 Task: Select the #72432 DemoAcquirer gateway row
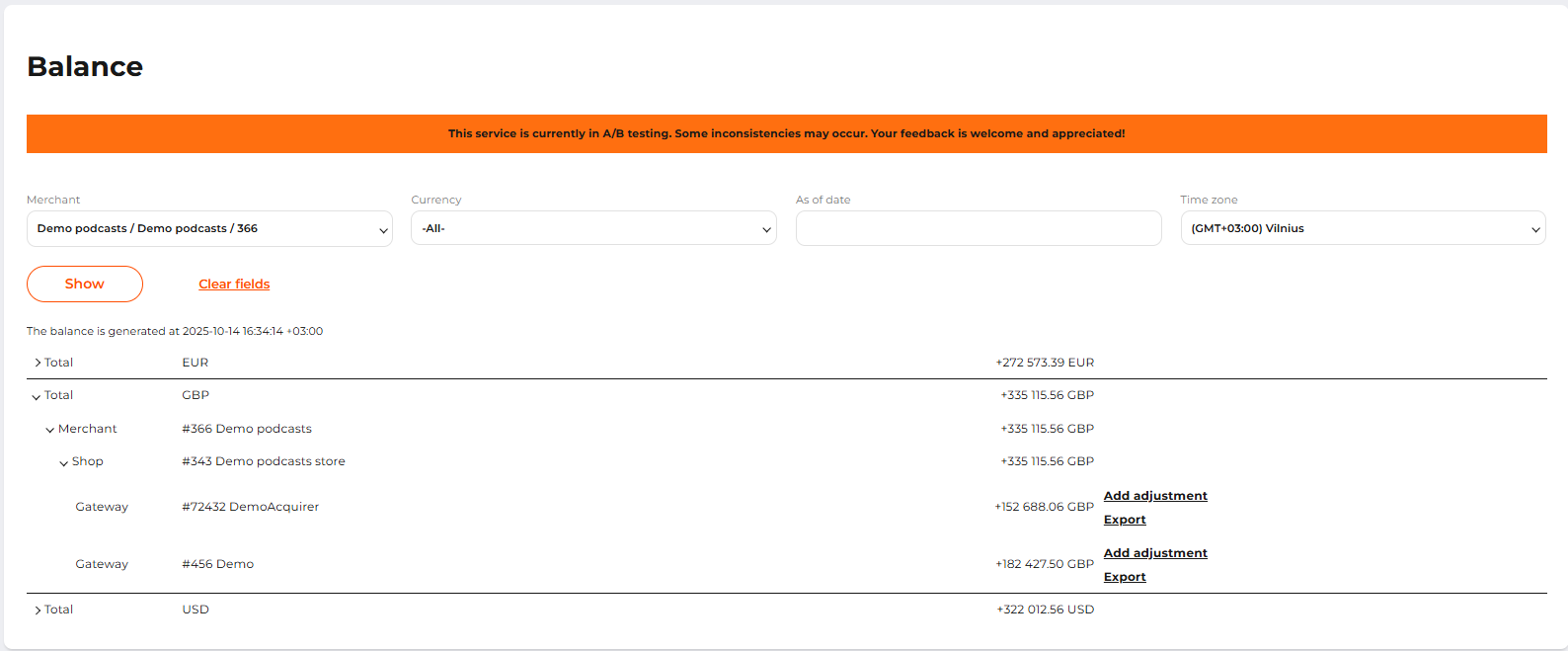tap(250, 507)
